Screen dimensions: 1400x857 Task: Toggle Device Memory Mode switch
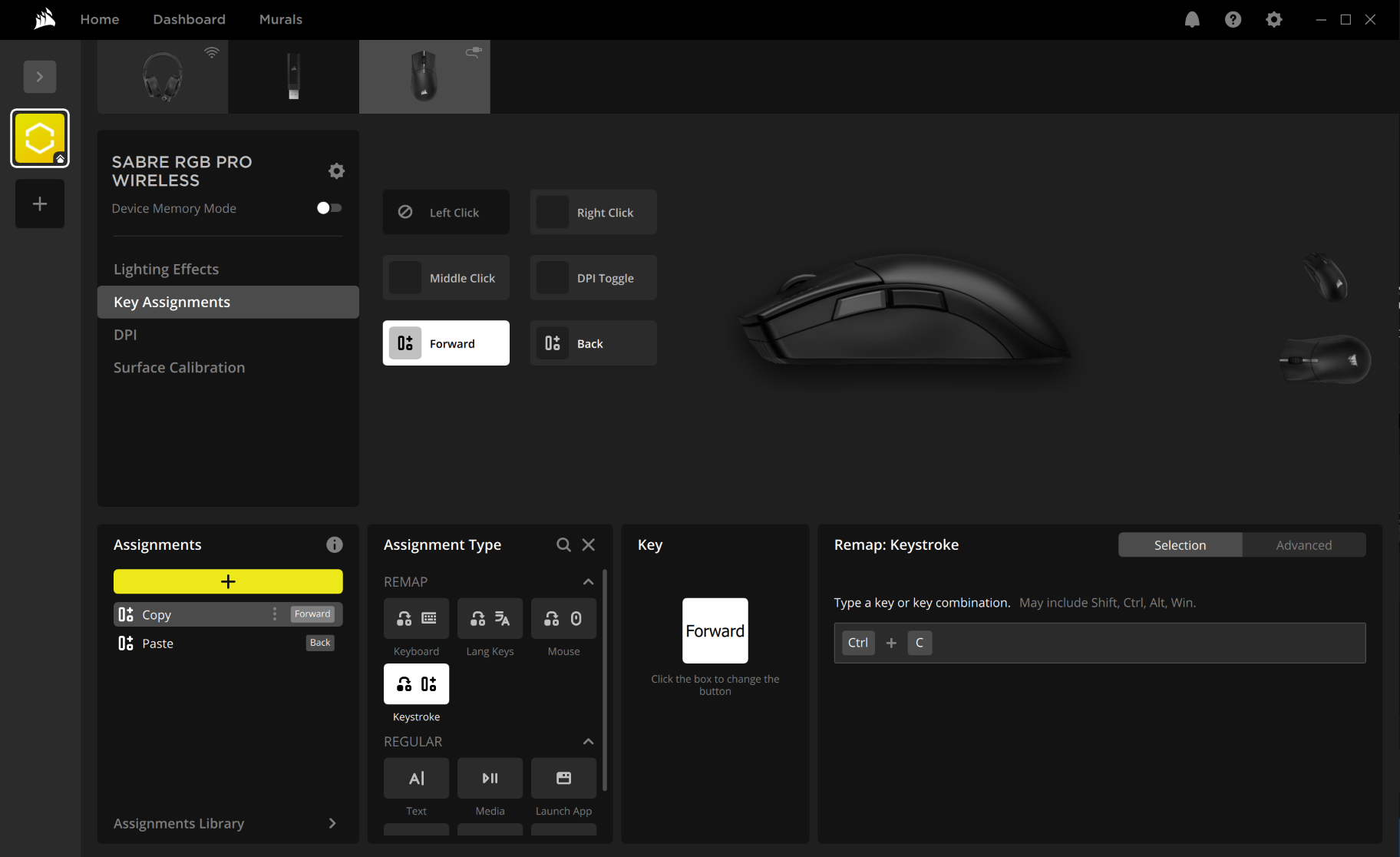pos(329,208)
